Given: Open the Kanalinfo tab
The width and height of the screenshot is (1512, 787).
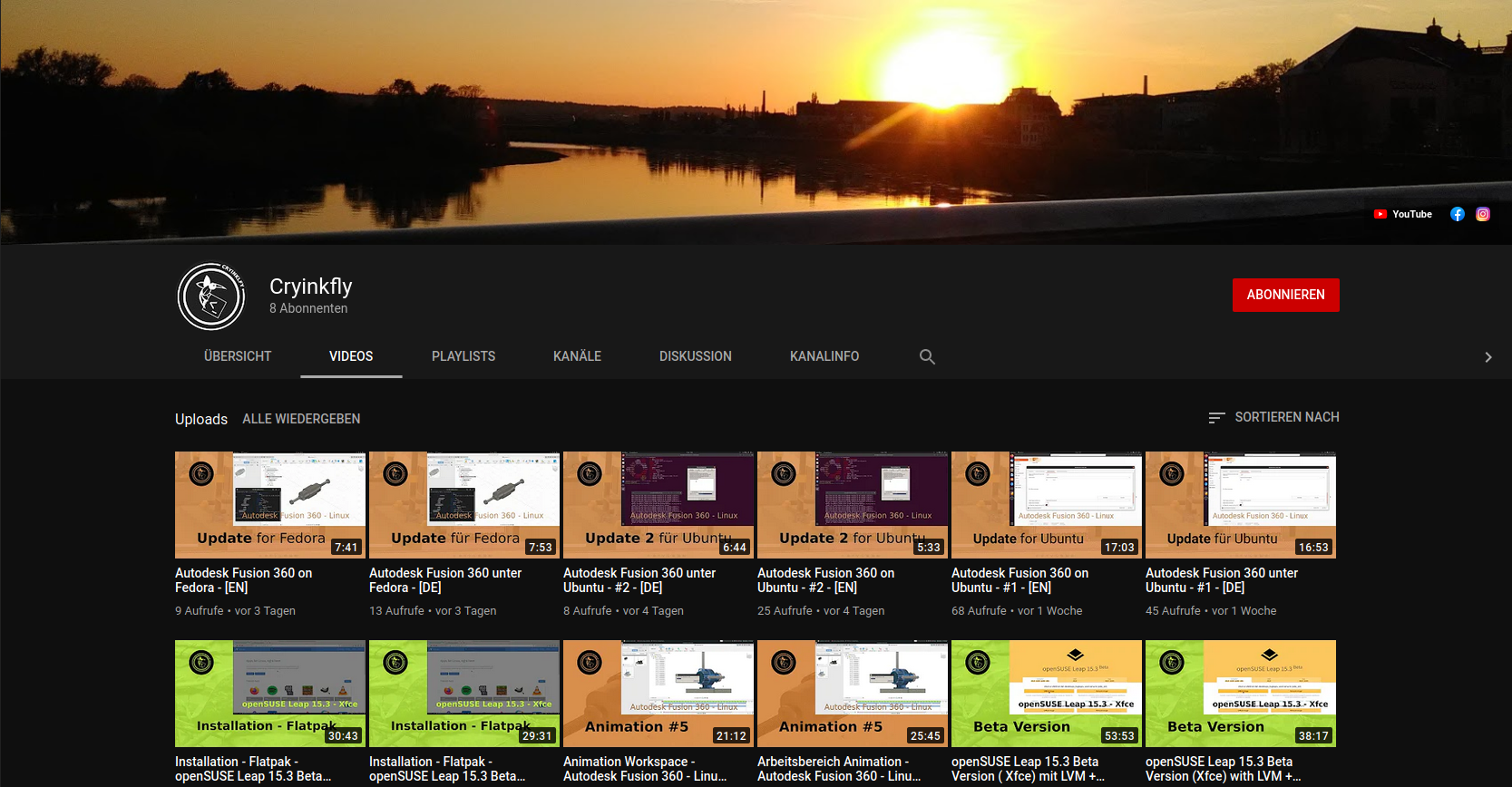Looking at the screenshot, I should point(824,356).
